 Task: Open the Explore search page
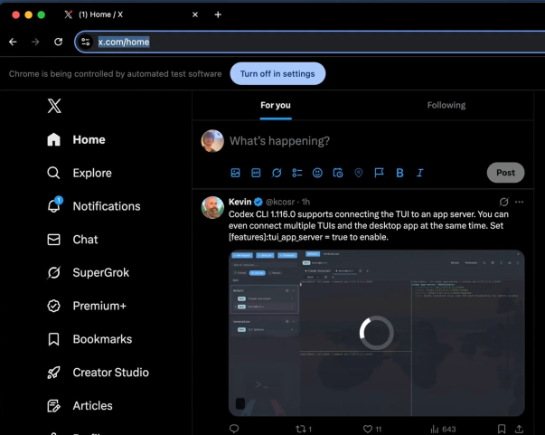79,173
